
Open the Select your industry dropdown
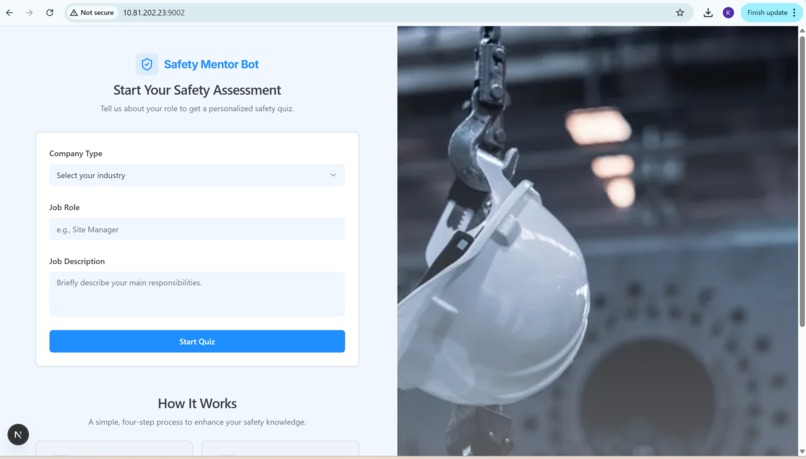[197, 175]
